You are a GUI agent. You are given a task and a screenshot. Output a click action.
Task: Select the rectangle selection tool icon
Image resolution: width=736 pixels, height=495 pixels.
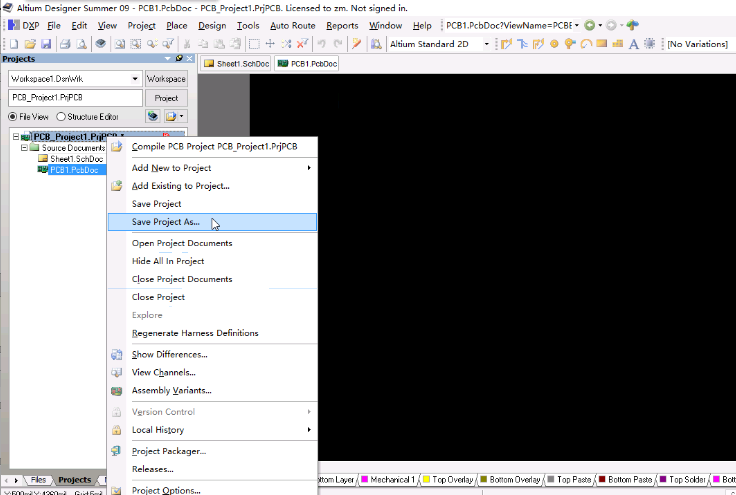254,44
